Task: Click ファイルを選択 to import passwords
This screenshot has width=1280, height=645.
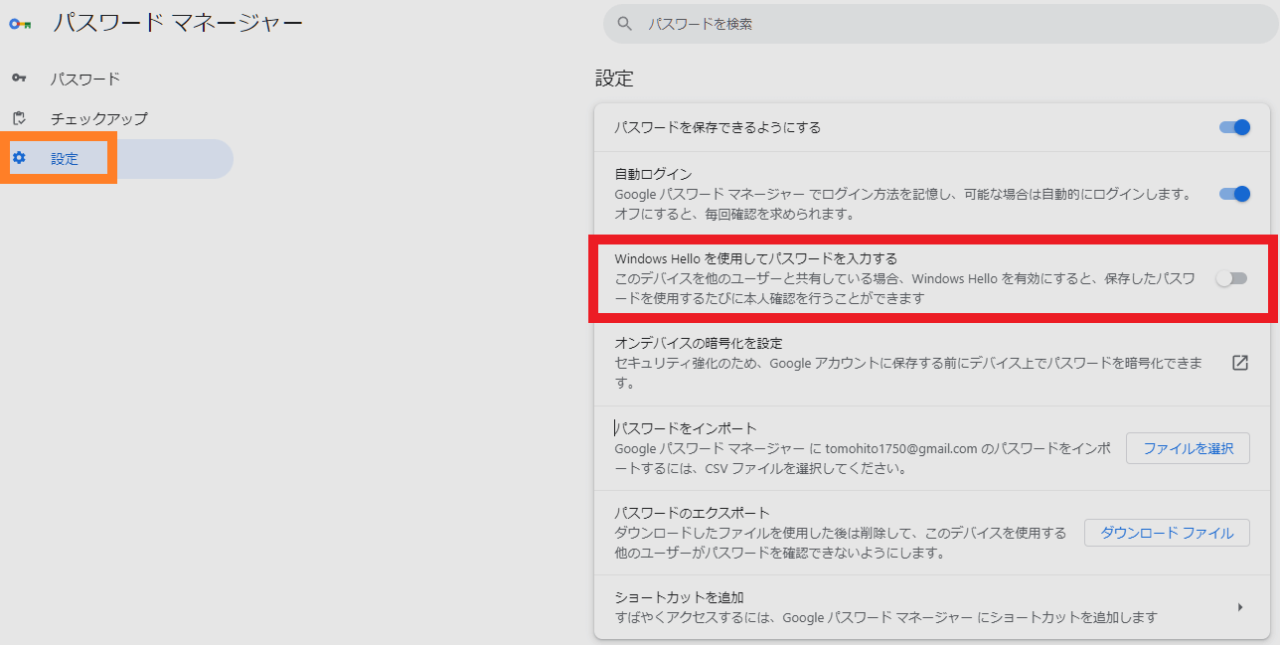Action: tap(1188, 448)
